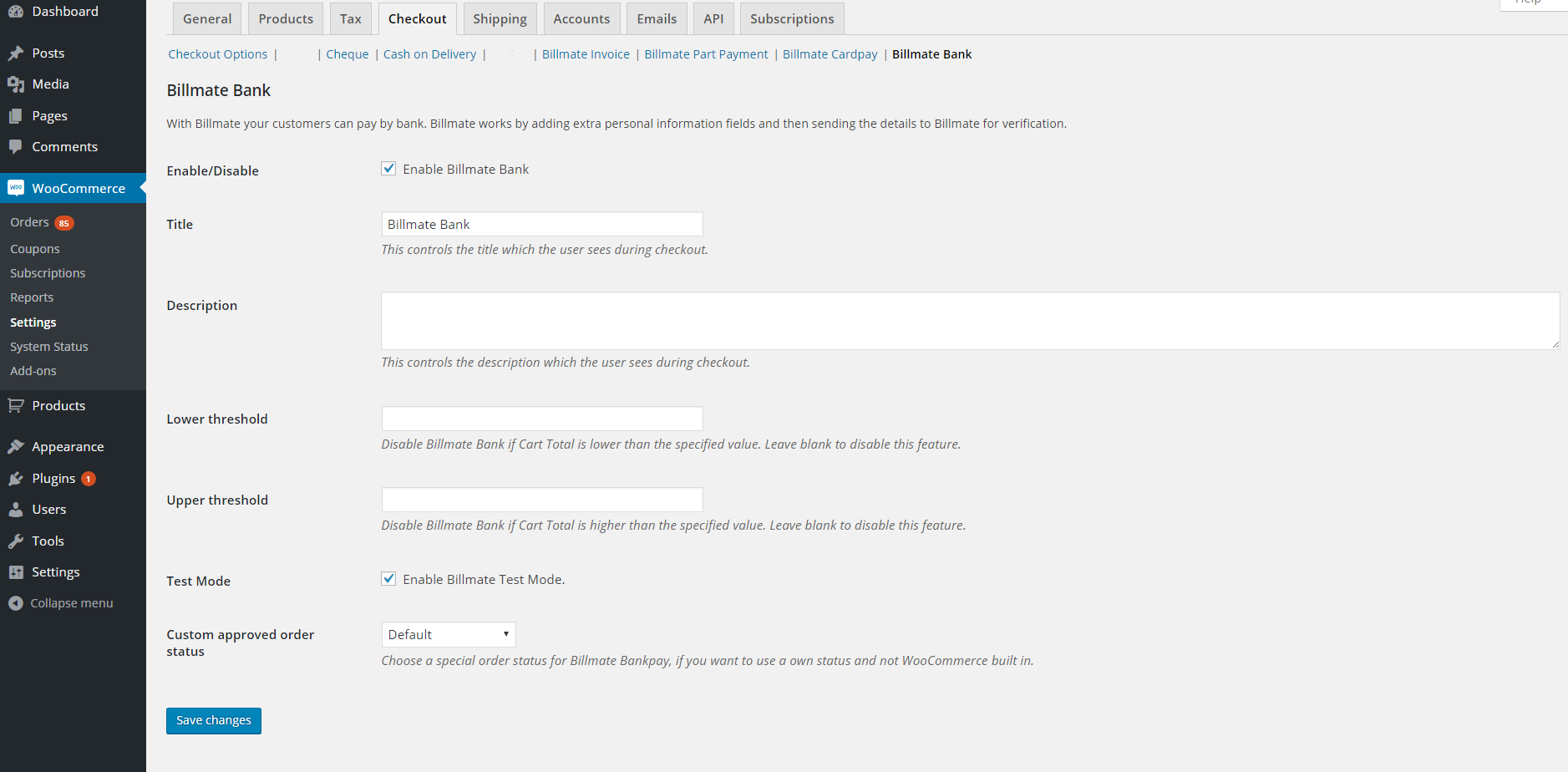
Task: Click the Products cart icon in sidebar
Action: 15,406
